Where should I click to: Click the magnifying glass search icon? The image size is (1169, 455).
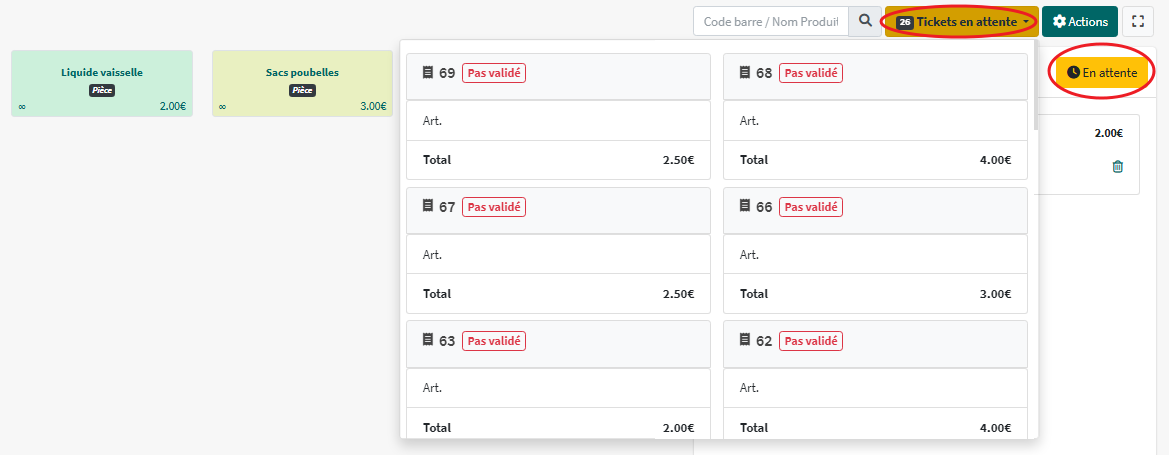[865, 21]
